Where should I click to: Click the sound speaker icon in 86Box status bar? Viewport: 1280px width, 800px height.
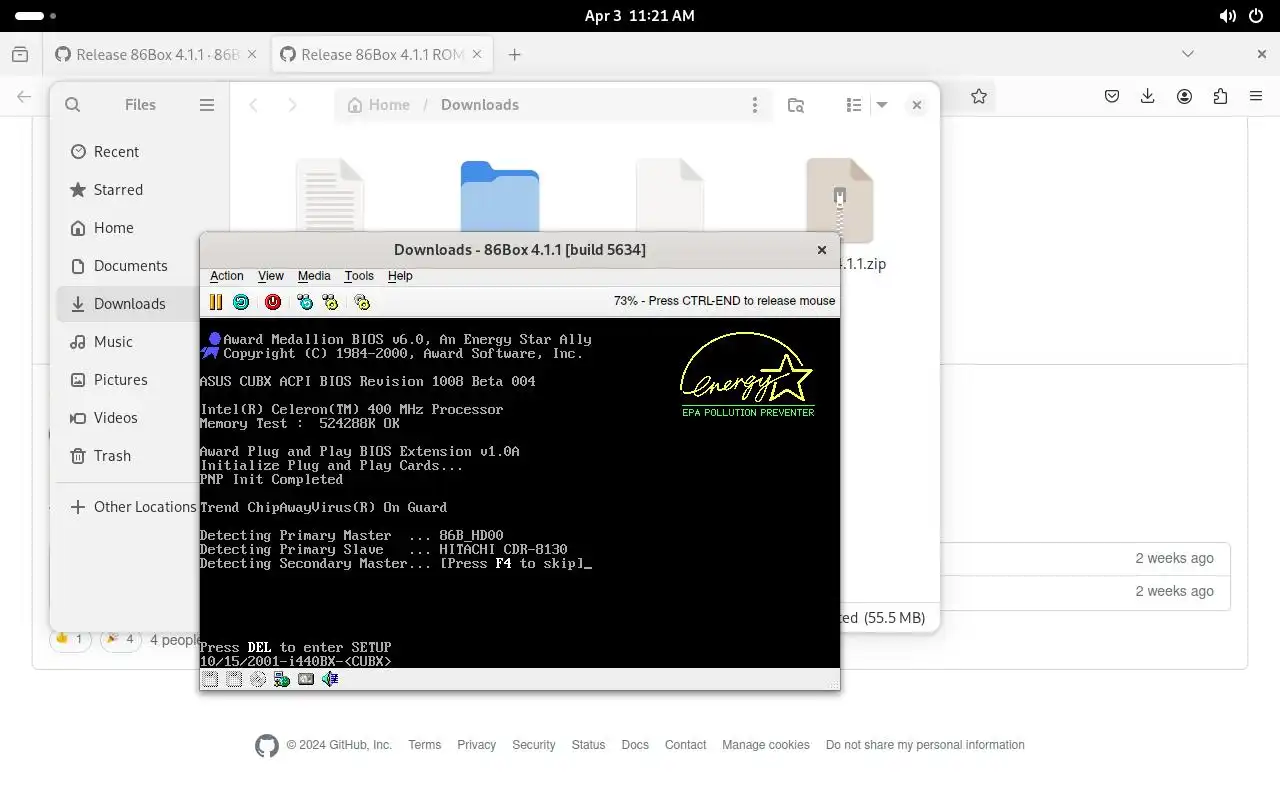tap(330, 679)
